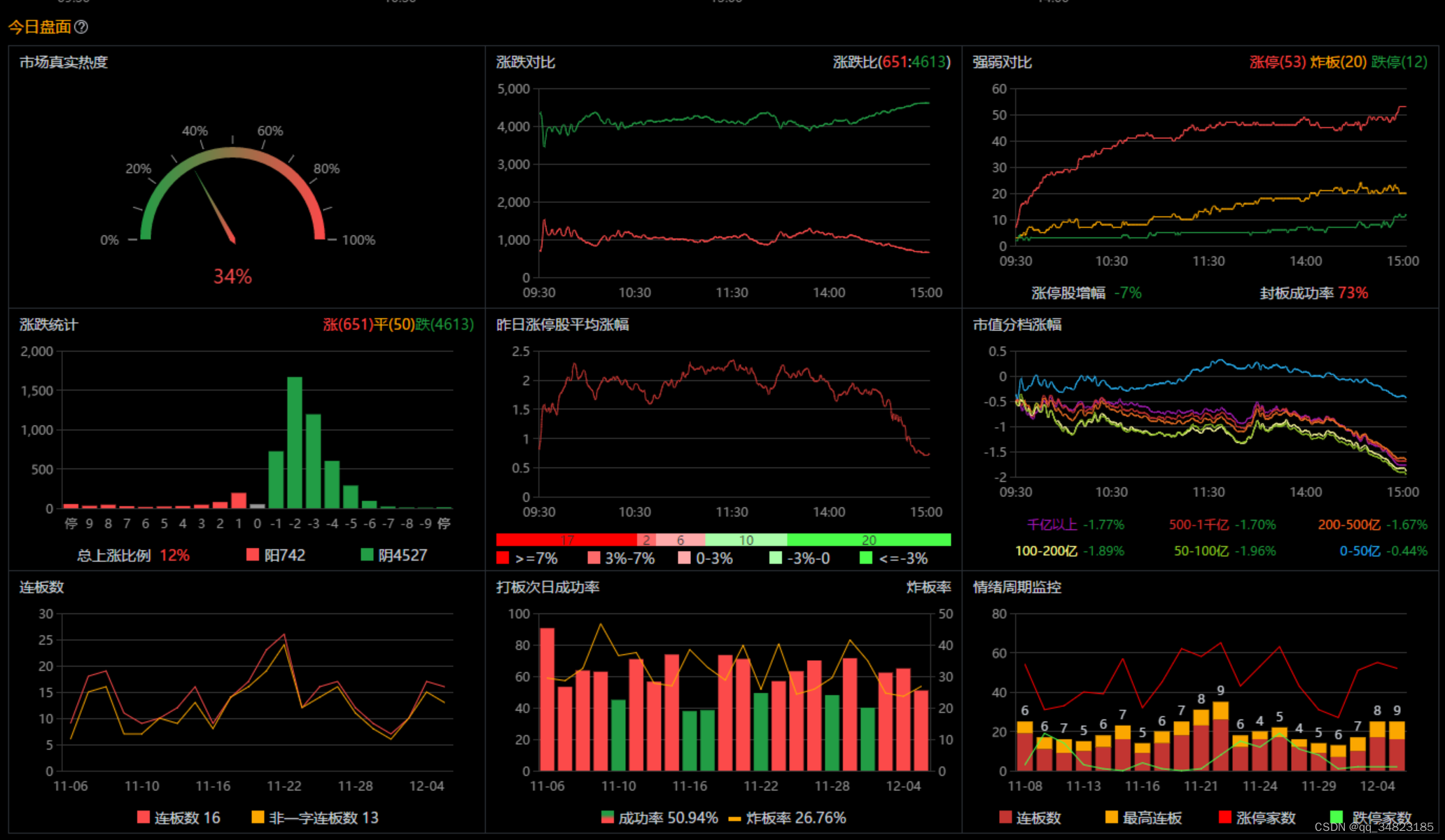Click the 炸板率 26.76% legend line icon
This screenshot has height=840, width=1445.
pos(734,818)
